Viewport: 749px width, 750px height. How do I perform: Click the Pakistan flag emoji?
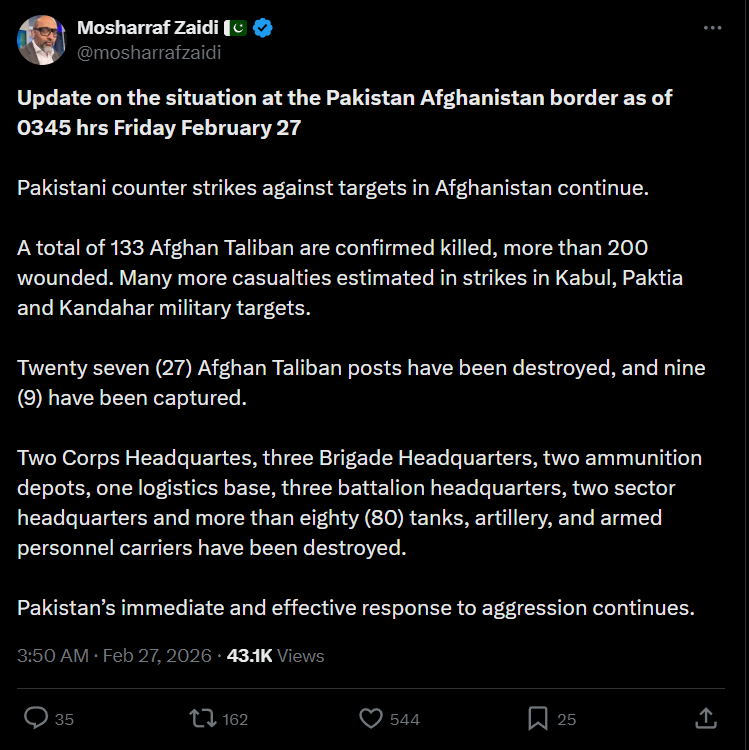click(x=234, y=28)
